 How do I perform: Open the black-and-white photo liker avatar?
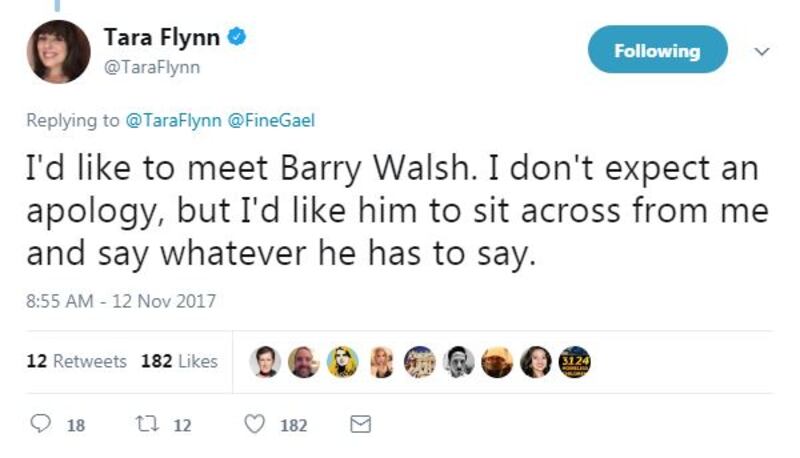click(459, 361)
